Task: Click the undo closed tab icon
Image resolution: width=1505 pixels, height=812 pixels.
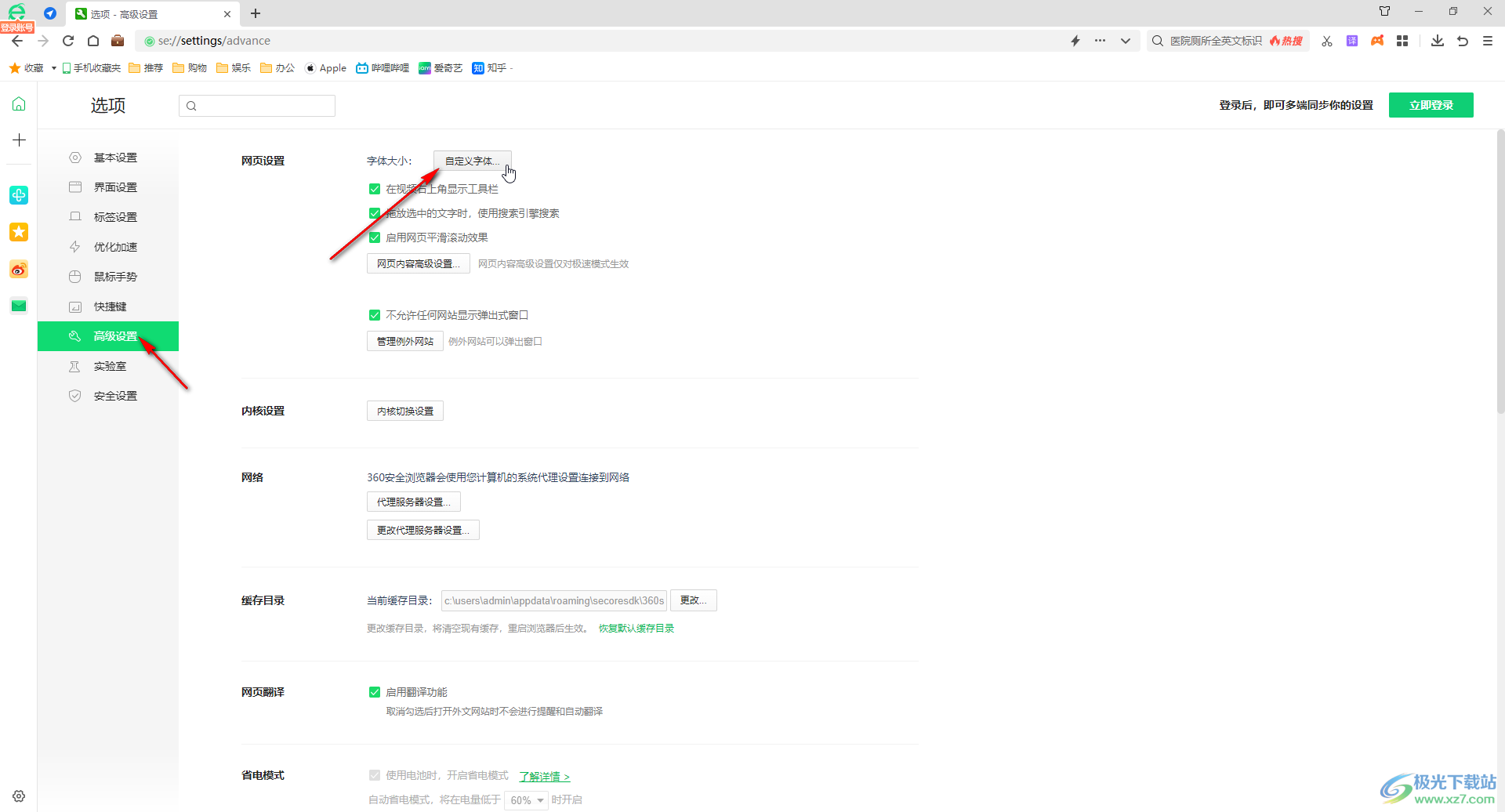Action: (x=1463, y=41)
